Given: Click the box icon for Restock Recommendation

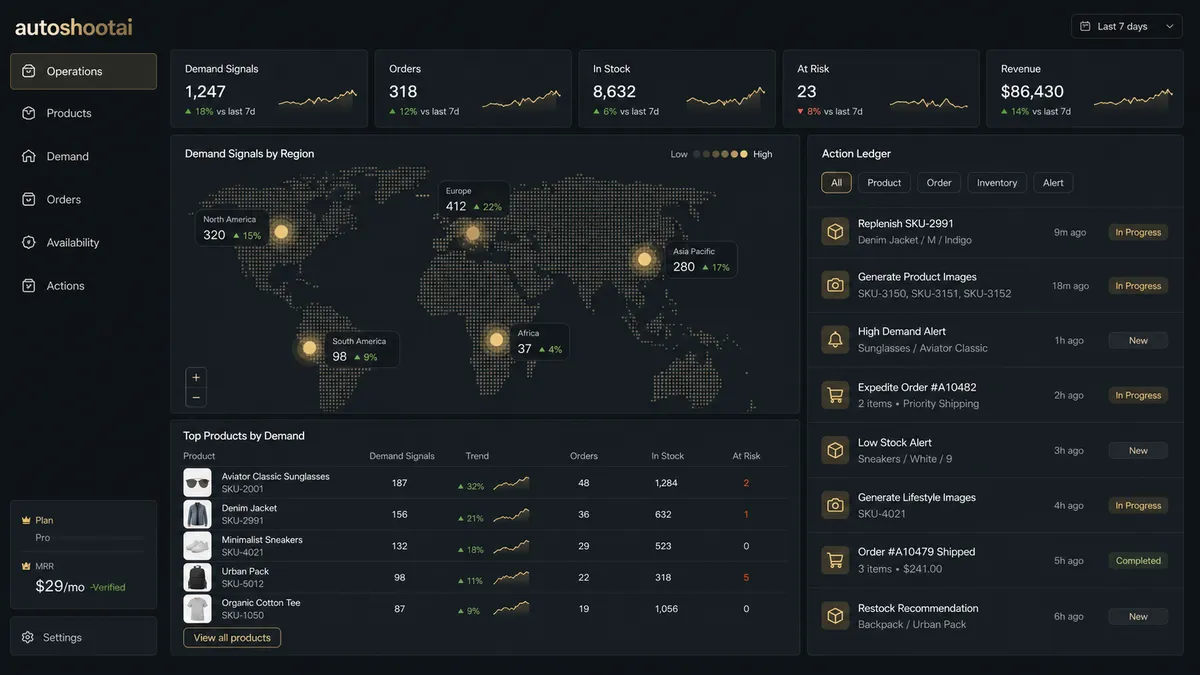Looking at the screenshot, I should pyautogui.click(x=835, y=616).
